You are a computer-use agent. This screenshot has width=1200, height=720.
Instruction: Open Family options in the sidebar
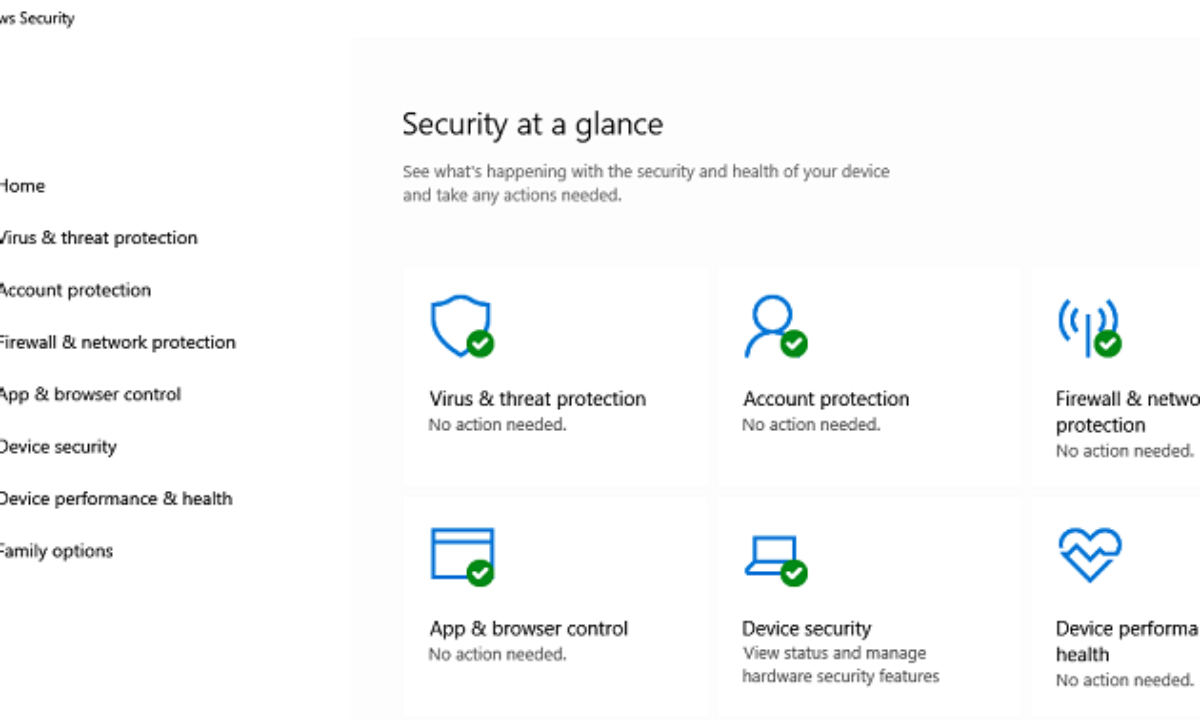pos(56,550)
